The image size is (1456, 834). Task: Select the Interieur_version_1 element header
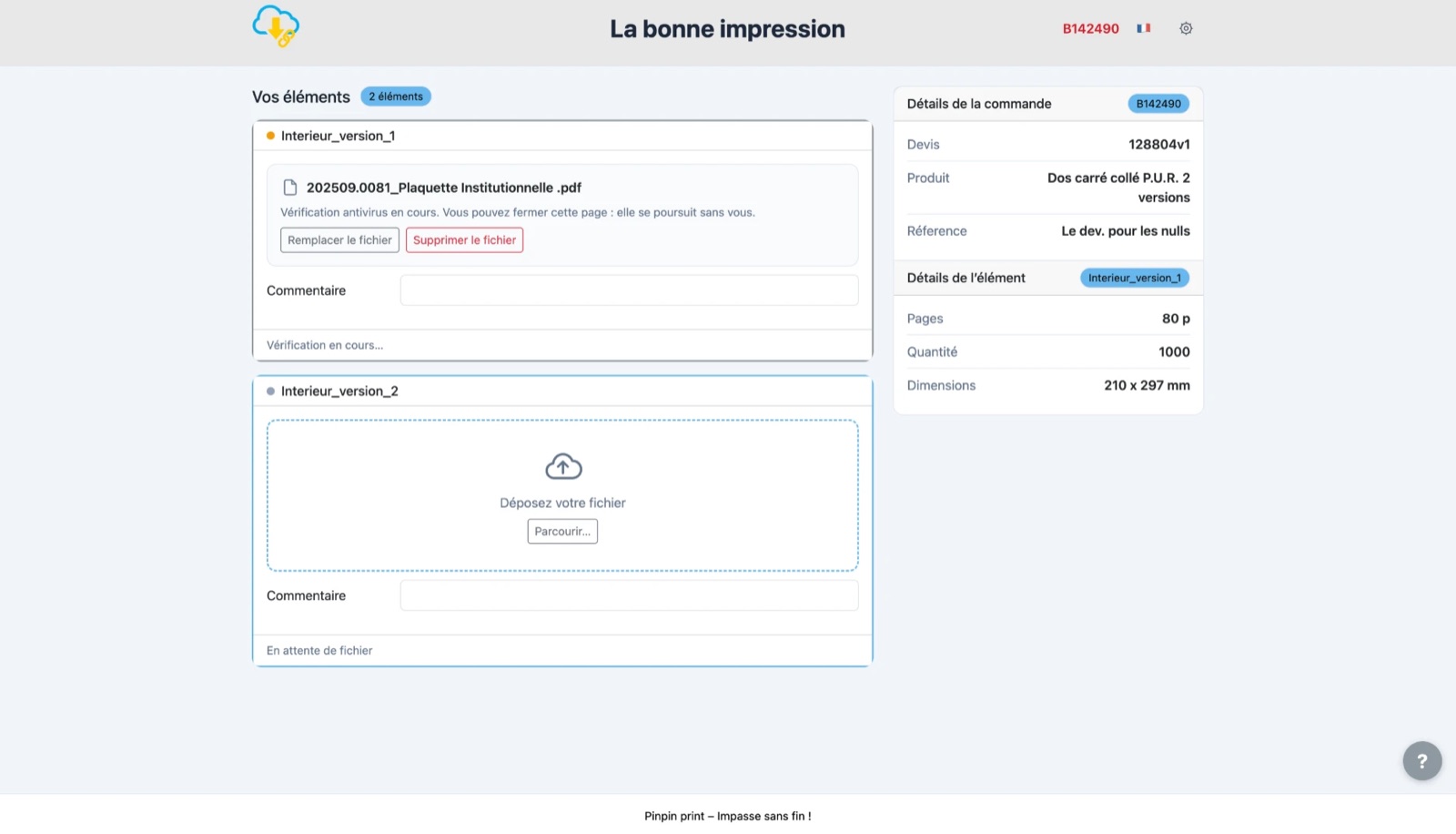[x=562, y=136]
